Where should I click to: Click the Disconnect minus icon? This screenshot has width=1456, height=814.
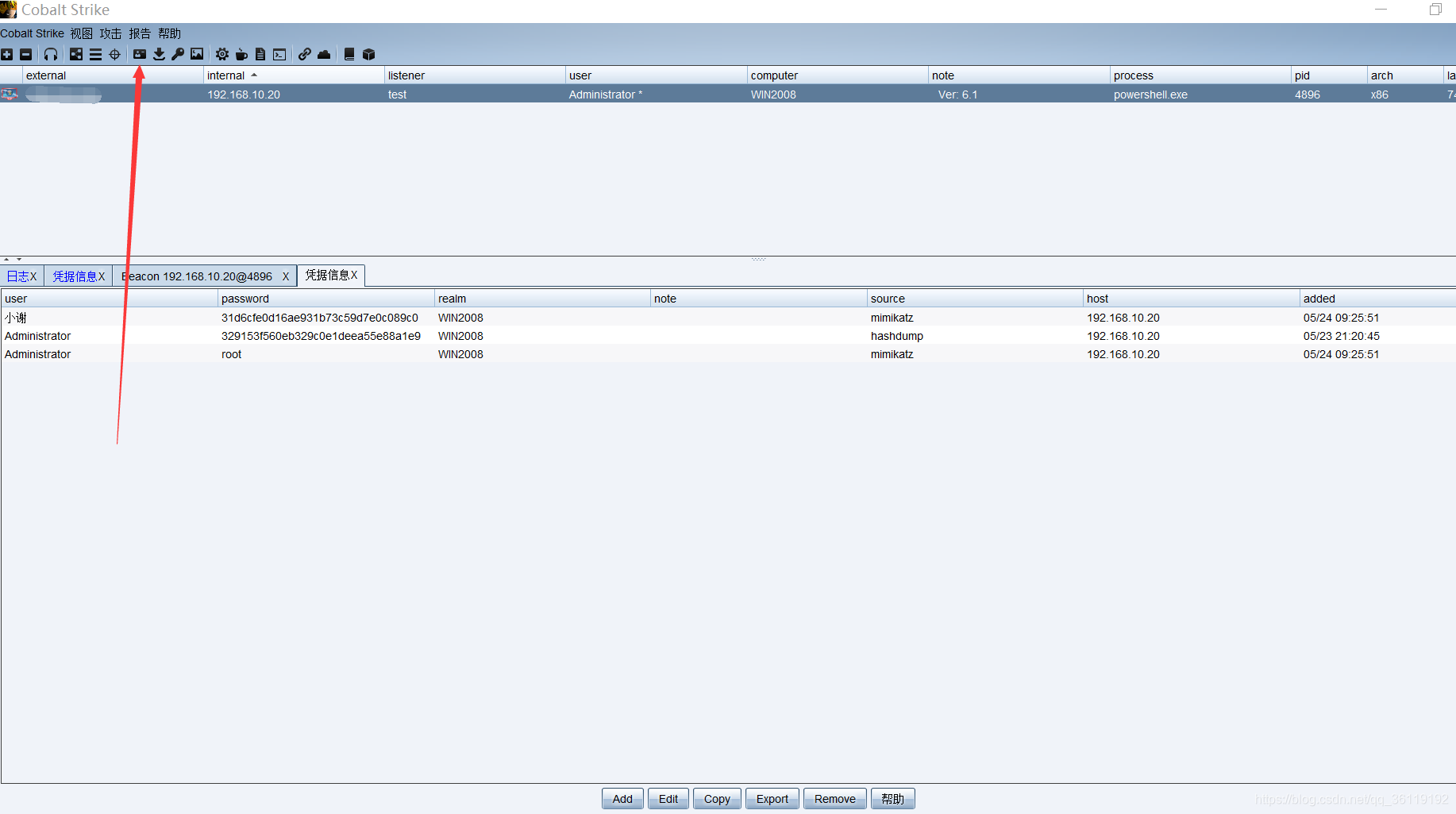tap(25, 54)
